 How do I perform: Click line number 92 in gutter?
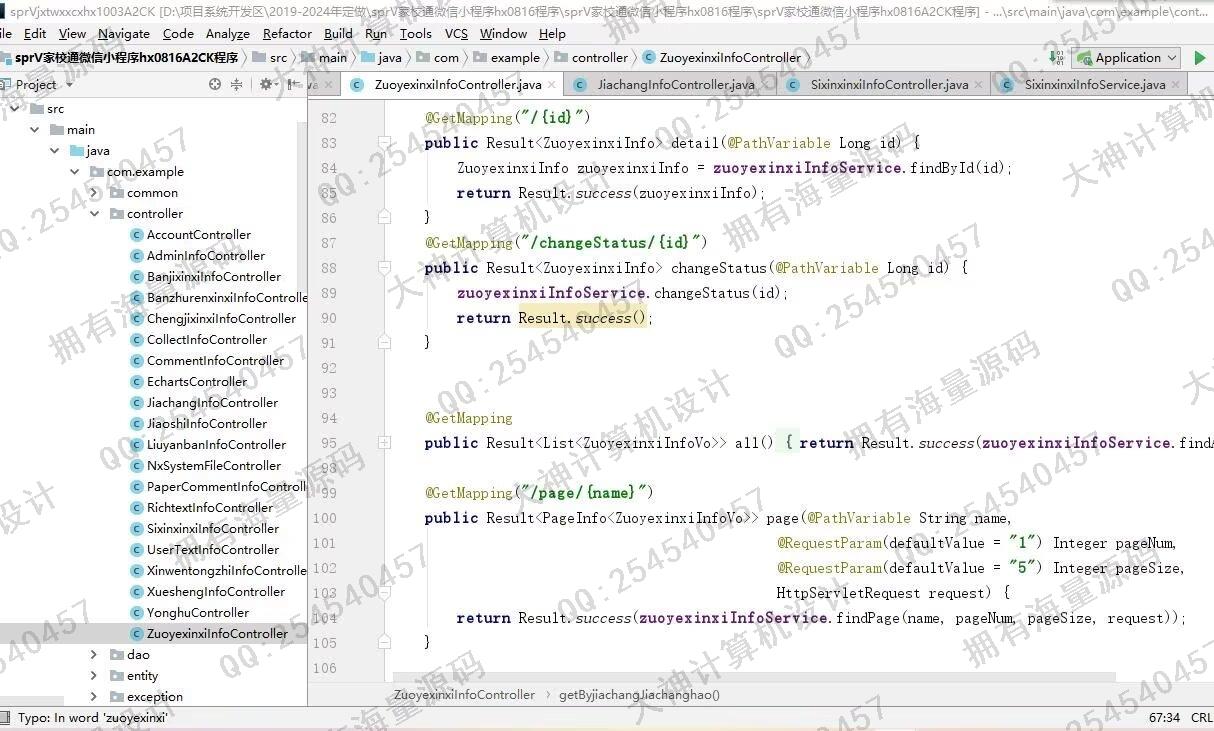click(x=329, y=368)
